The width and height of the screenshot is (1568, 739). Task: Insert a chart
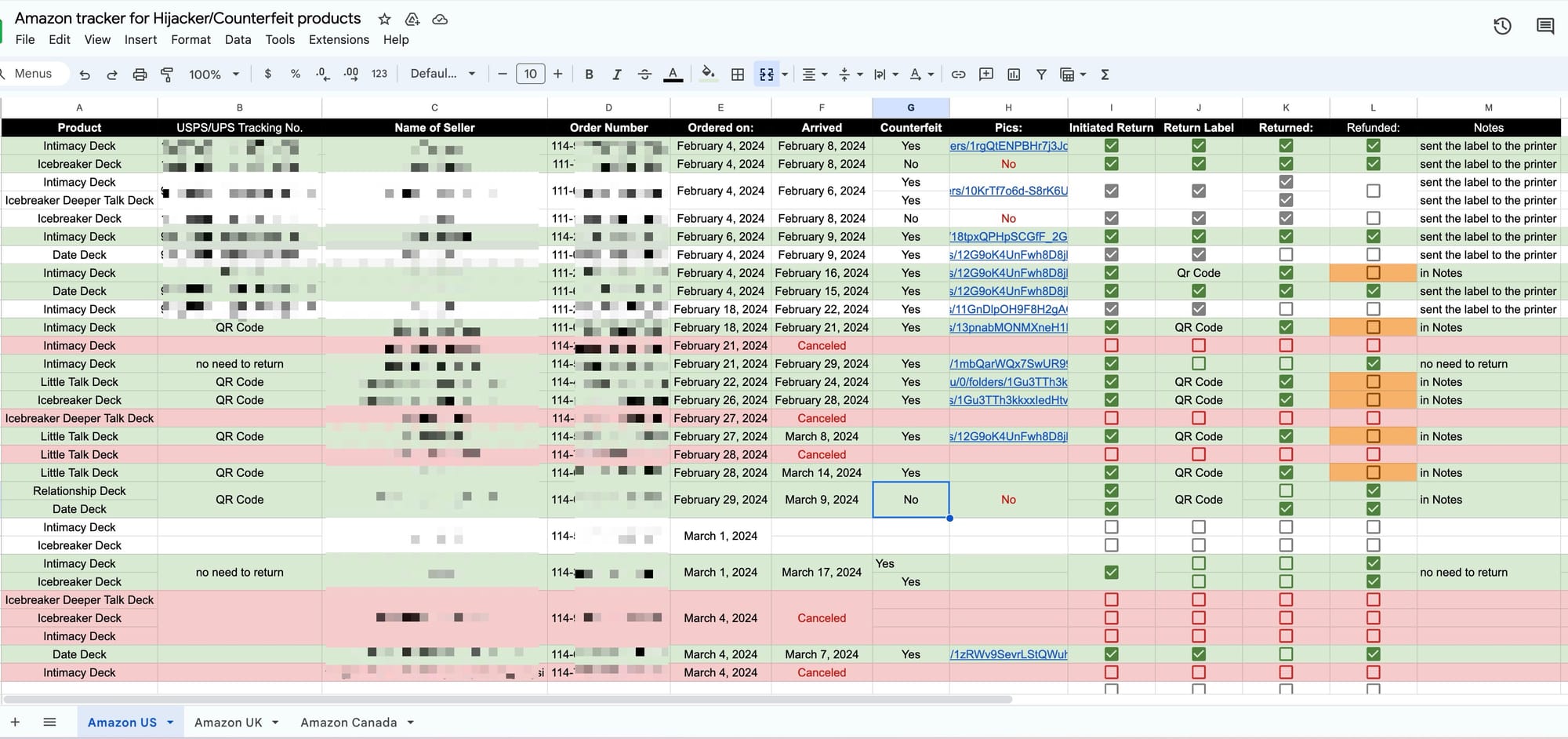tap(1014, 74)
